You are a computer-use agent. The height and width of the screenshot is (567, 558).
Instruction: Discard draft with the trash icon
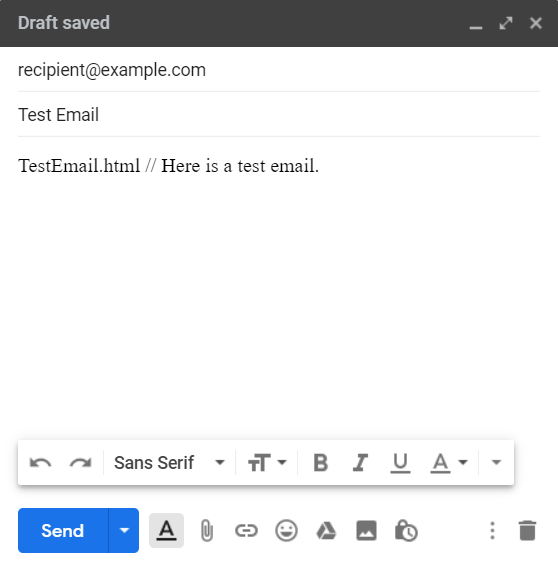coord(527,530)
